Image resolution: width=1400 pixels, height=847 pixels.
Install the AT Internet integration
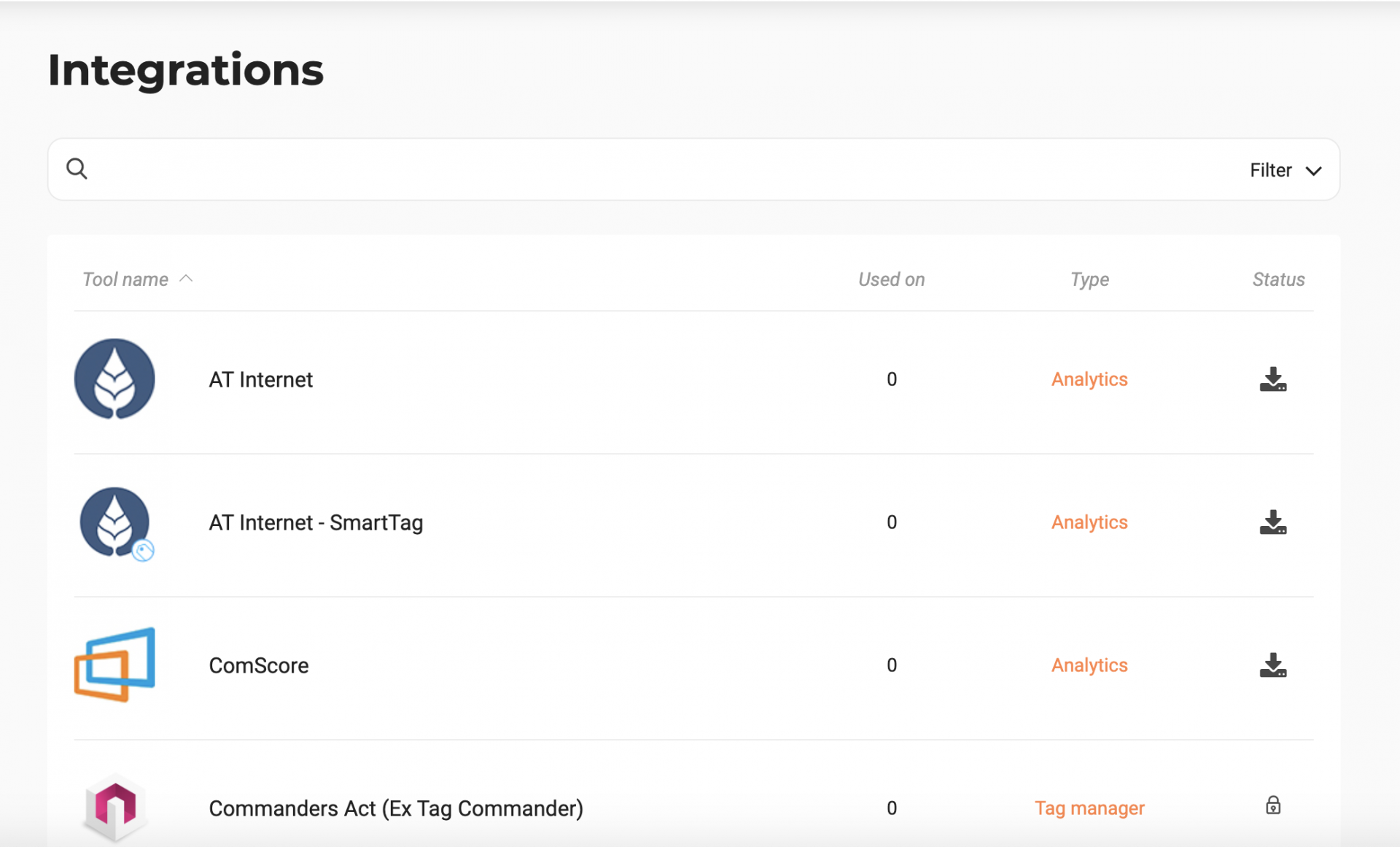1272,379
